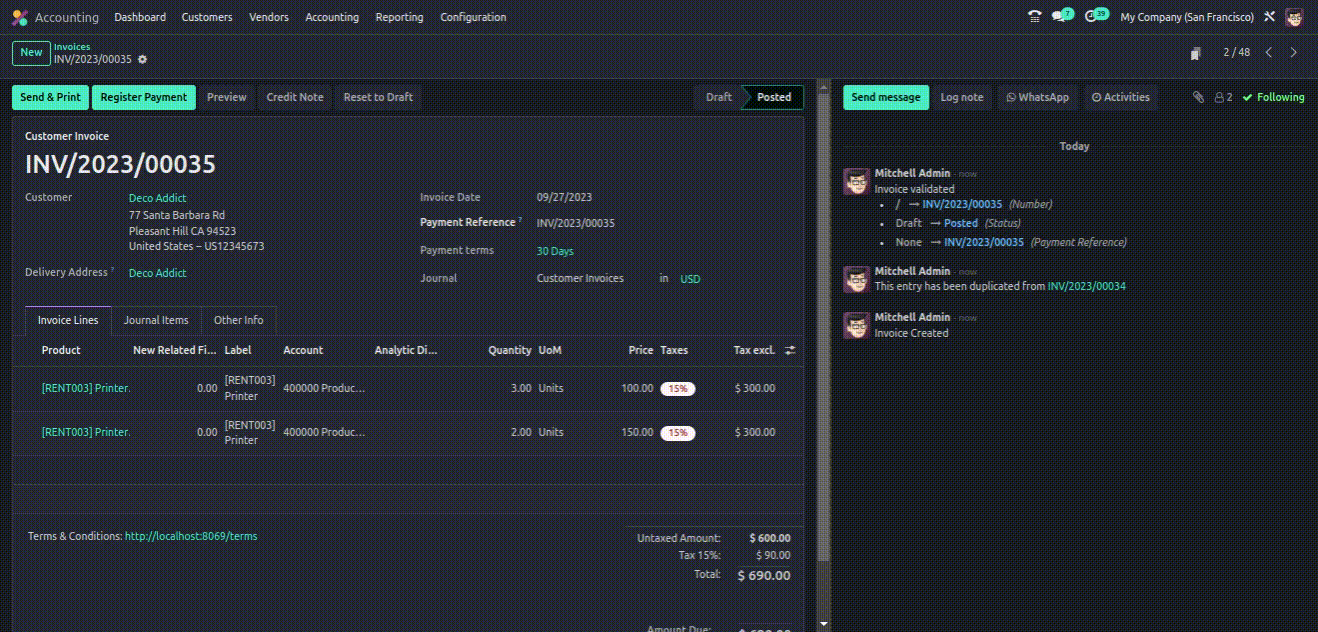
Task: Open the Mitchell Admin user avatar menu
Action: pos(1294,17)
